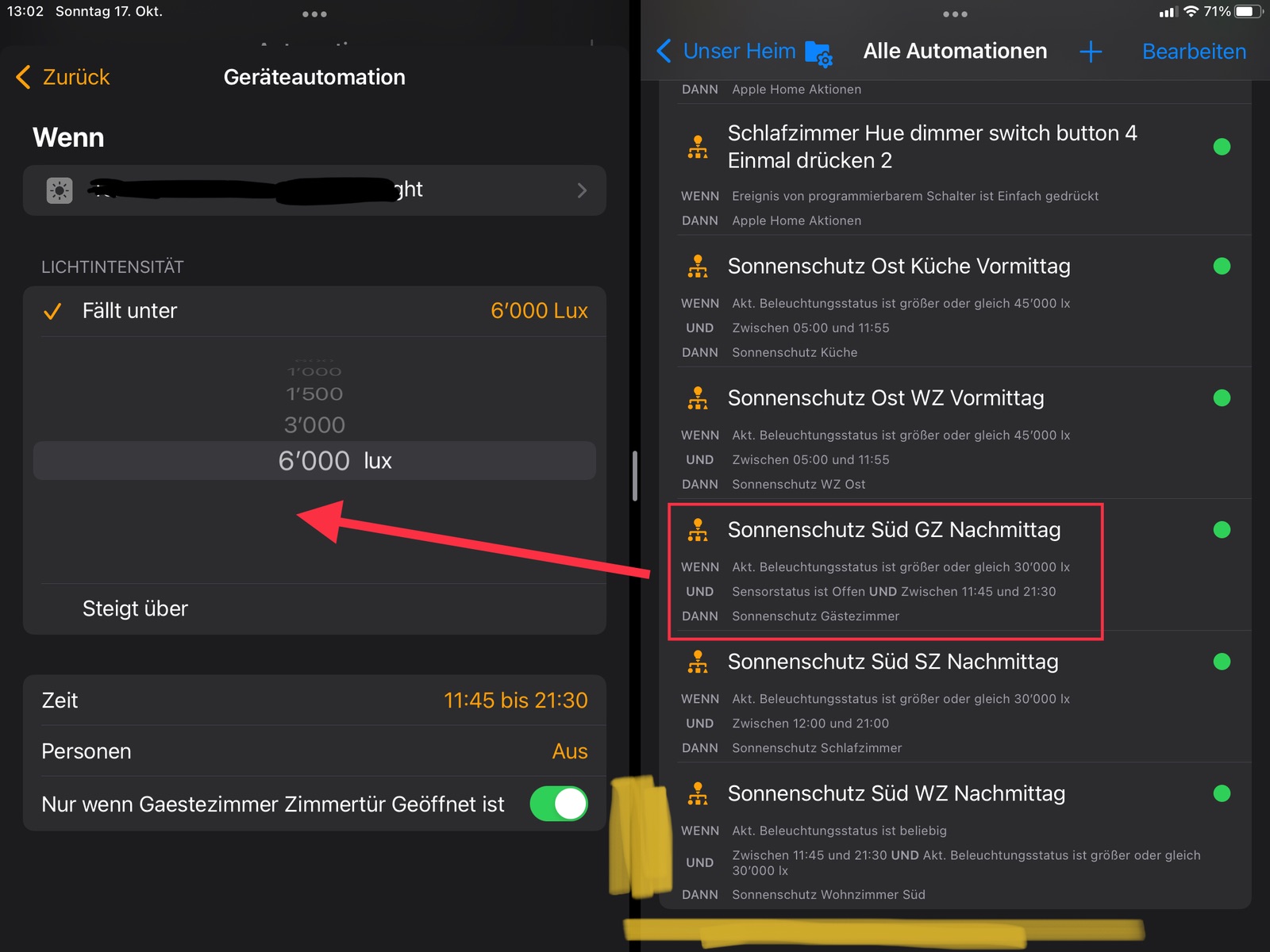The width and height of the screenshot is (1270, 952).
Task: Open the Zeit 11:45 bis 21:30 setting
Action: click(314, 701)
